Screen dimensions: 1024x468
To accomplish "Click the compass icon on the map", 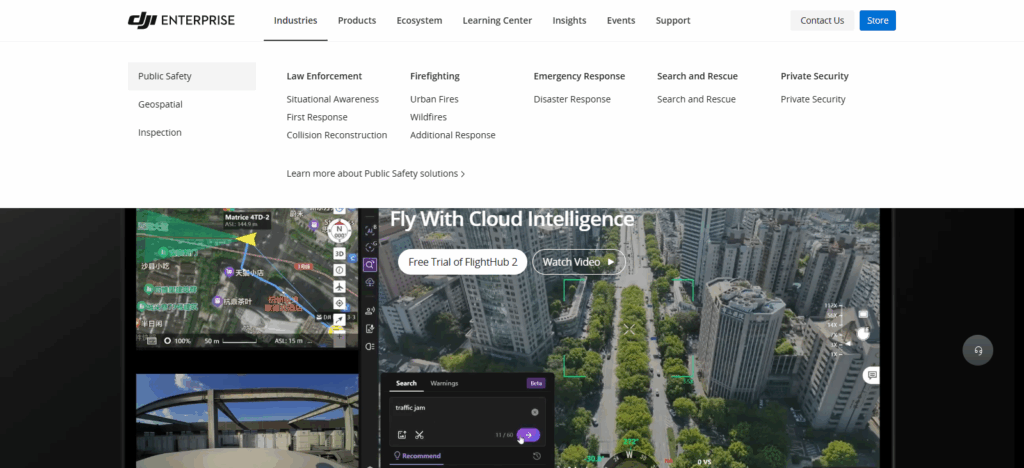I will pos(339,227).
